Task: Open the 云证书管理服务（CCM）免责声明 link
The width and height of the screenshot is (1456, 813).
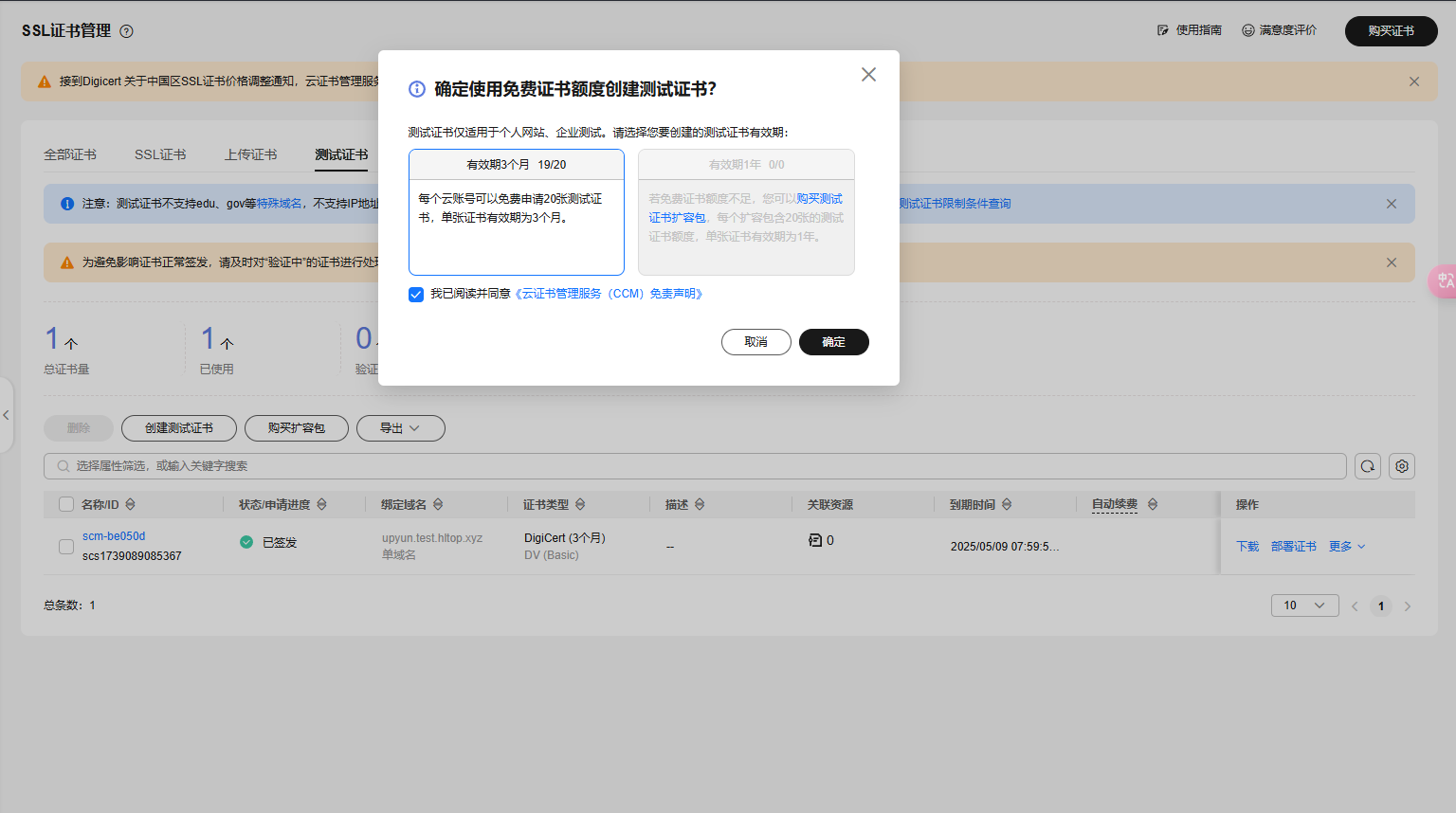Action: click(x=609, y=294)
